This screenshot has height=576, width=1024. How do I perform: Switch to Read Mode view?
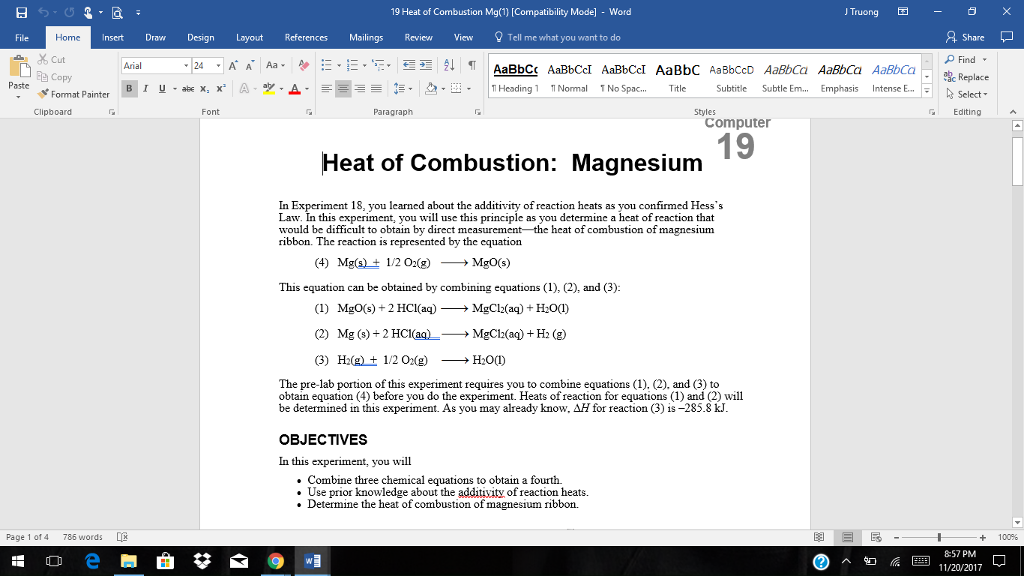[819, 537]
